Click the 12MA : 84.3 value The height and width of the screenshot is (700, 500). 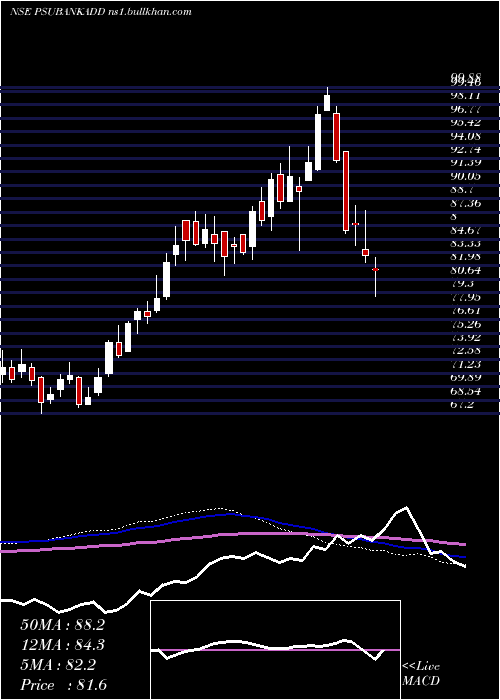(x=62, y=645)
